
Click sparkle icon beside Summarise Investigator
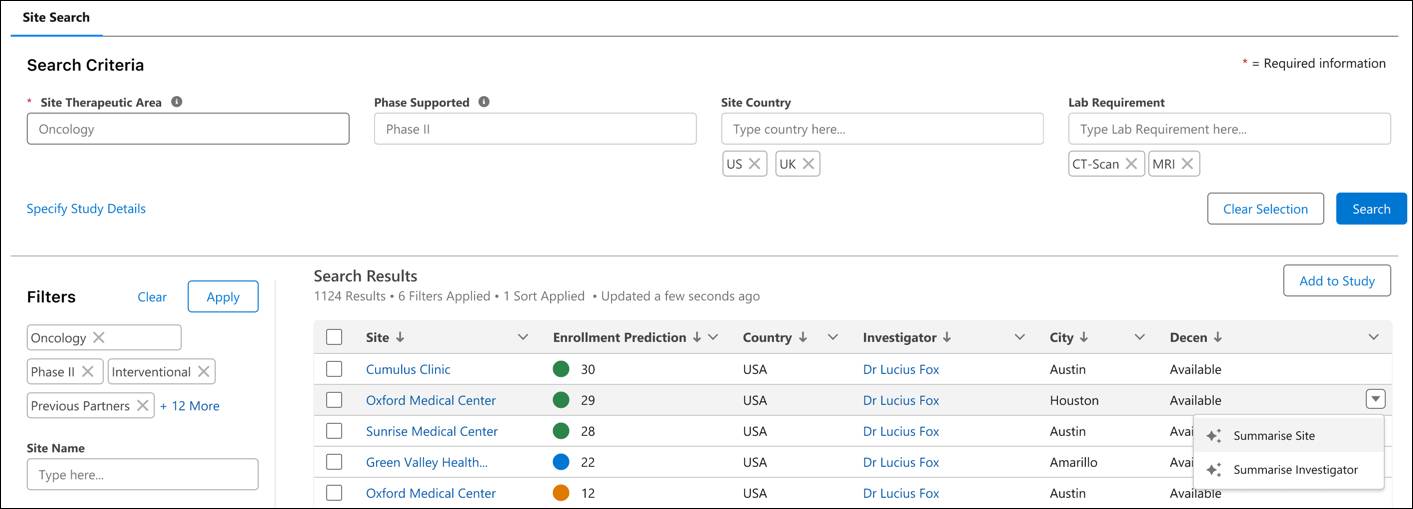[1214, 470]
